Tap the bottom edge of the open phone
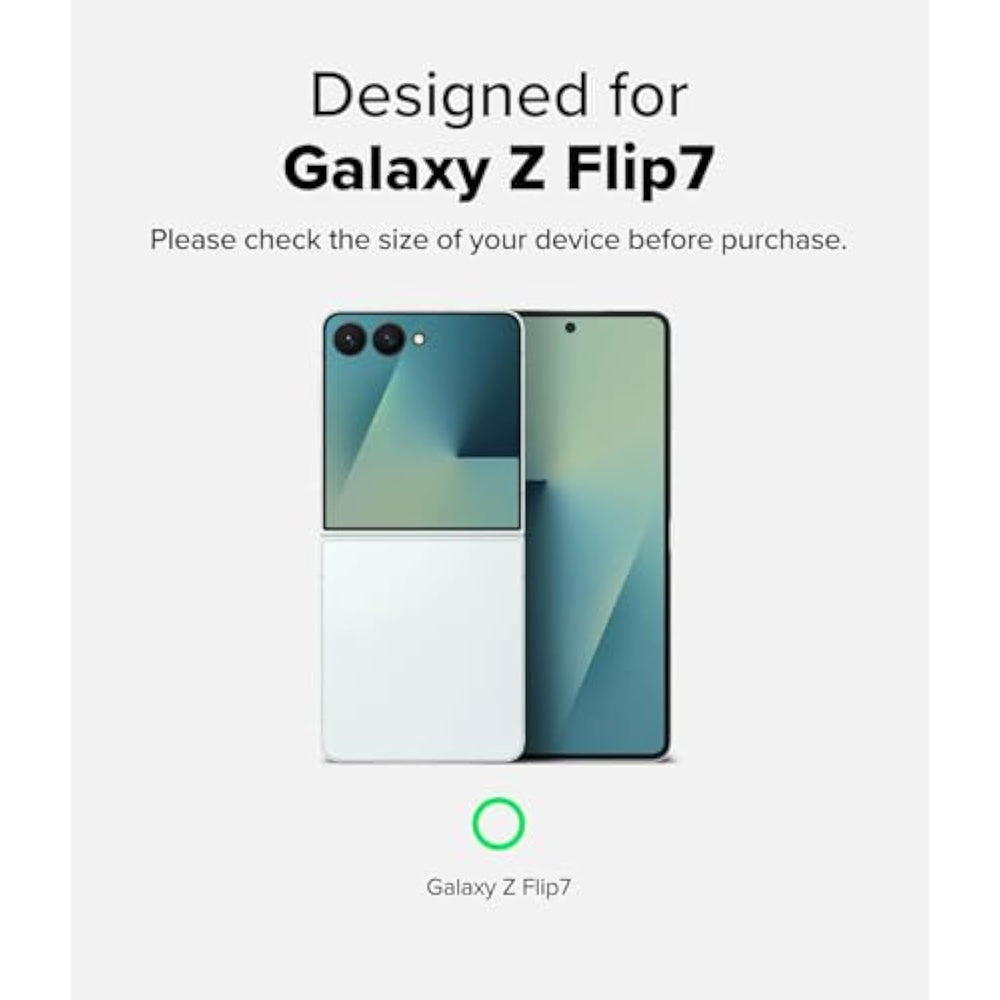Image resolution: width=1000 pixels, height=1000 pixels. (x=596, y=757)
